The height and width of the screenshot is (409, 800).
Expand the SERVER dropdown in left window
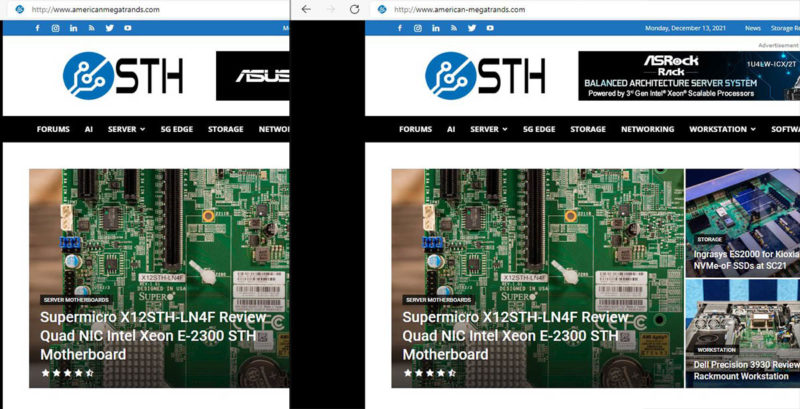pyautogui.click(x=126, y=129)
